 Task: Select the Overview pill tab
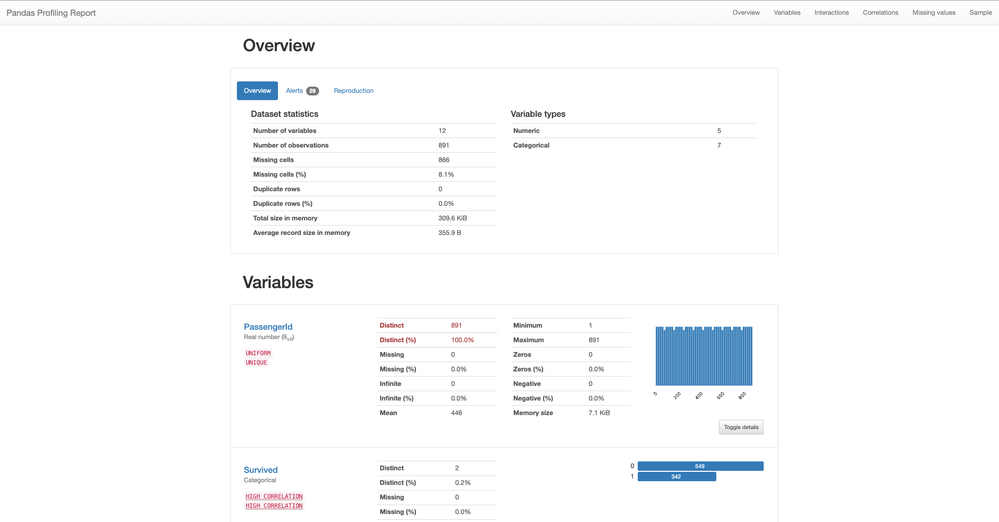(x=257, y=91)
